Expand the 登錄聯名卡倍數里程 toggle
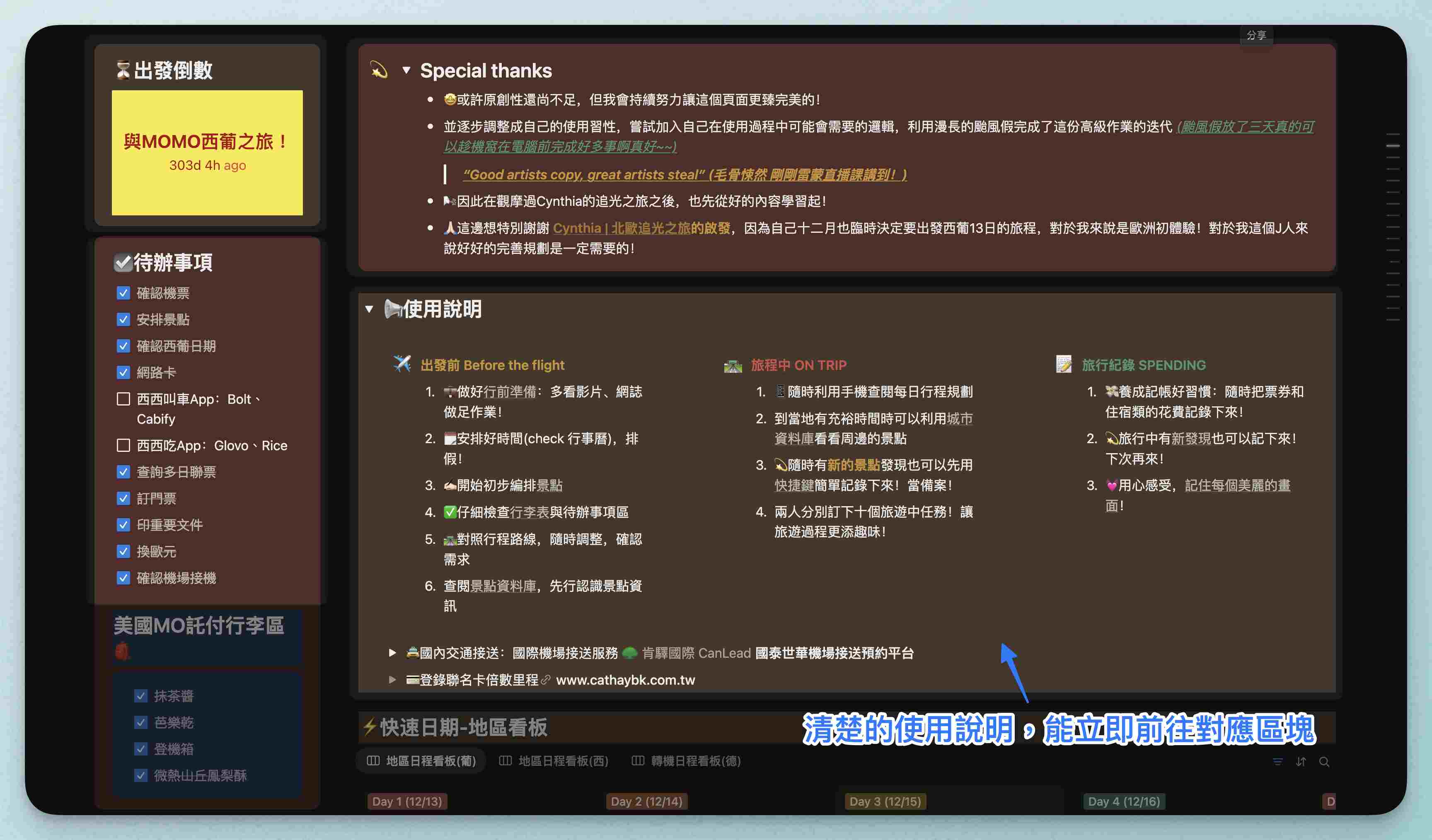This screenshot has width=1432, height=840. click(392, 680)
